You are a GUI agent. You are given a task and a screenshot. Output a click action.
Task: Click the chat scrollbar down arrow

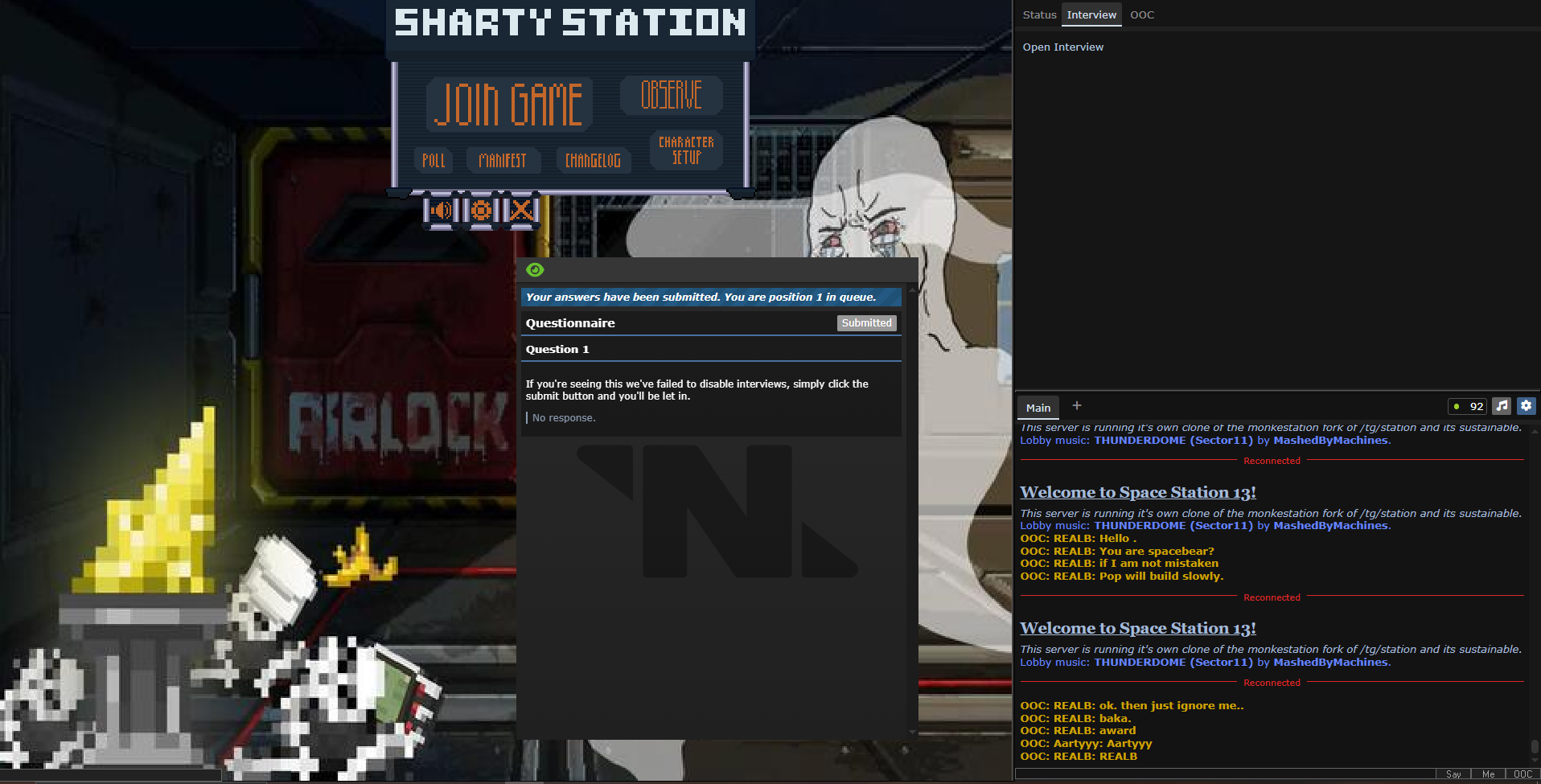1535,762
